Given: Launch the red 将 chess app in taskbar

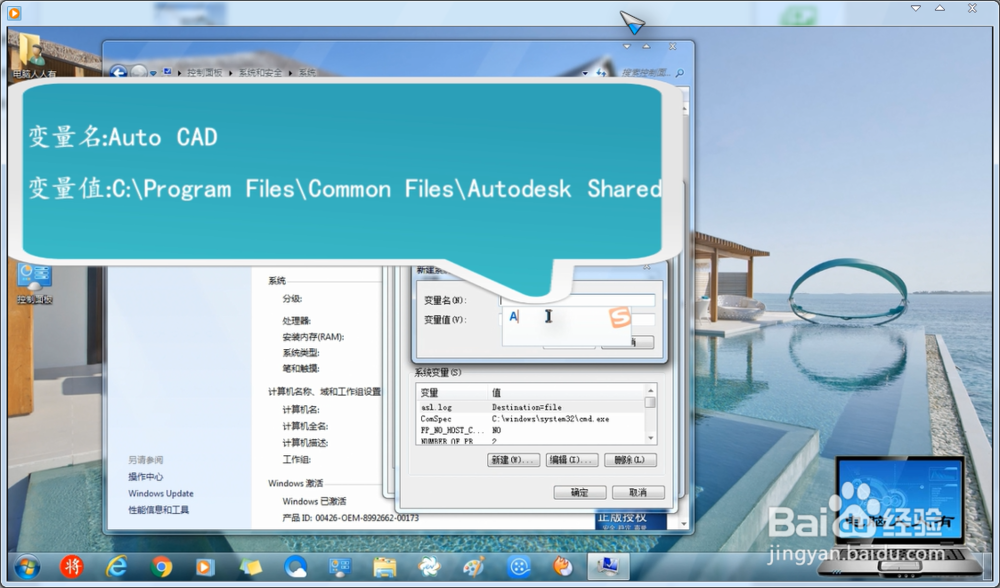Looking at the screenshot, I should (x=72, y=566).
